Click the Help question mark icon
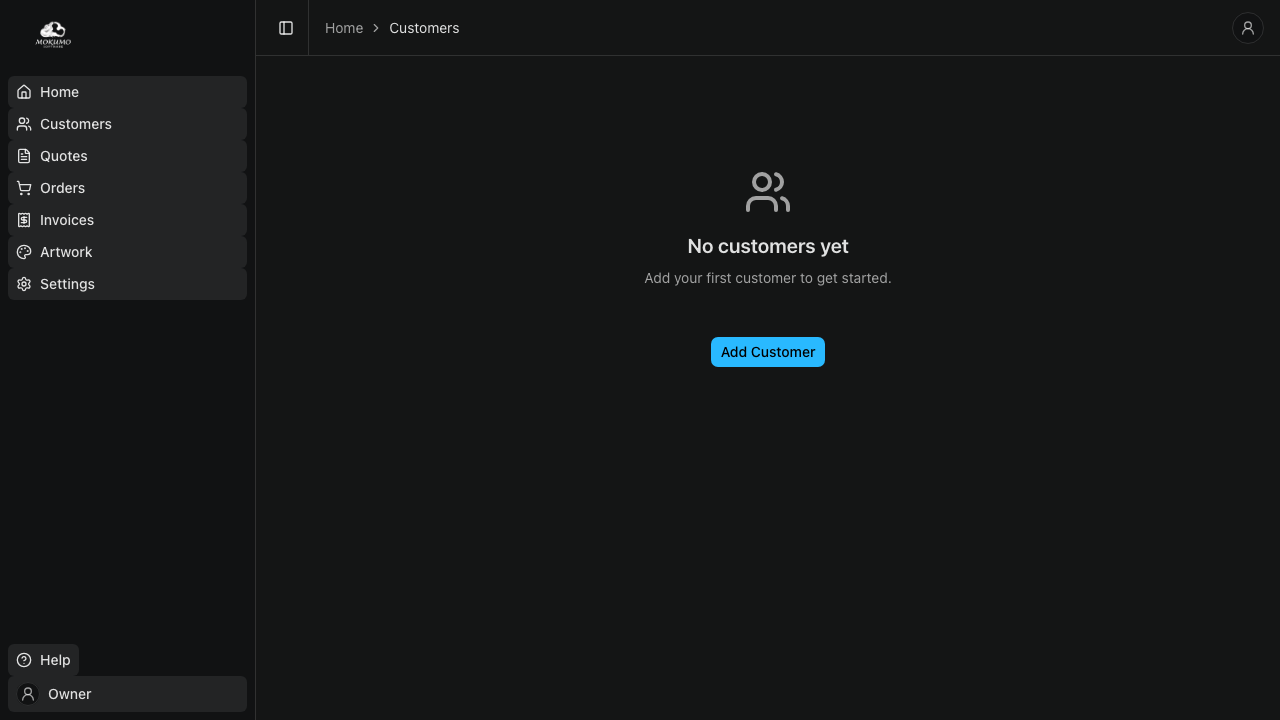This screenshot has width=1280, height=720. point(24,660)
